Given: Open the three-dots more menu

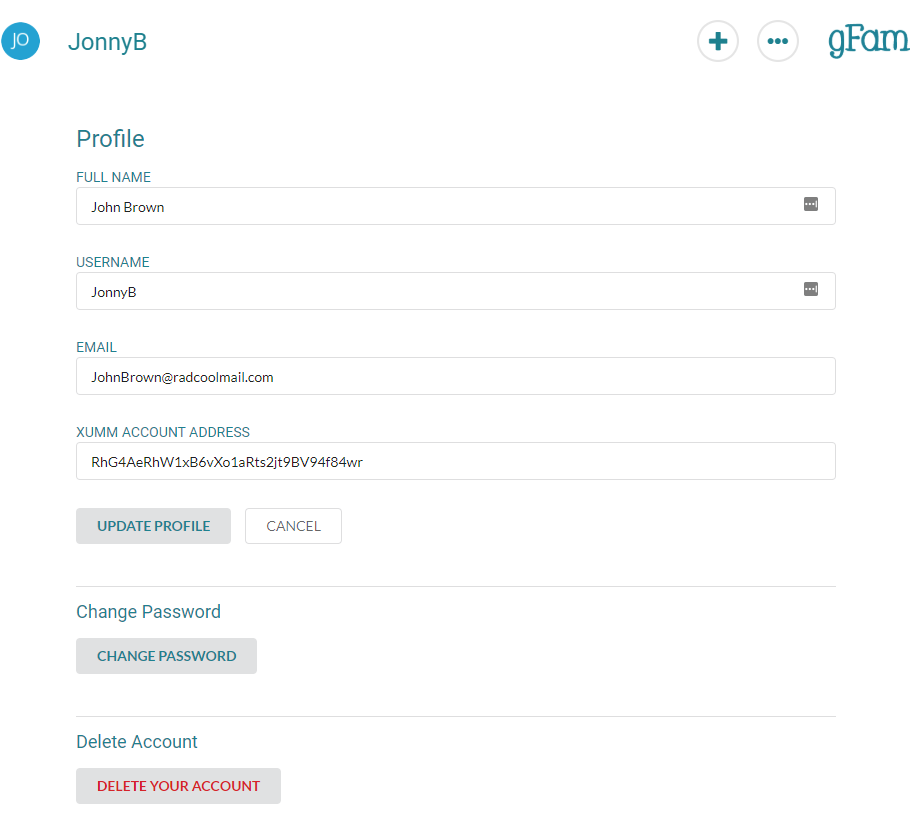Looking at the screenshot, I should coord(778,41).
